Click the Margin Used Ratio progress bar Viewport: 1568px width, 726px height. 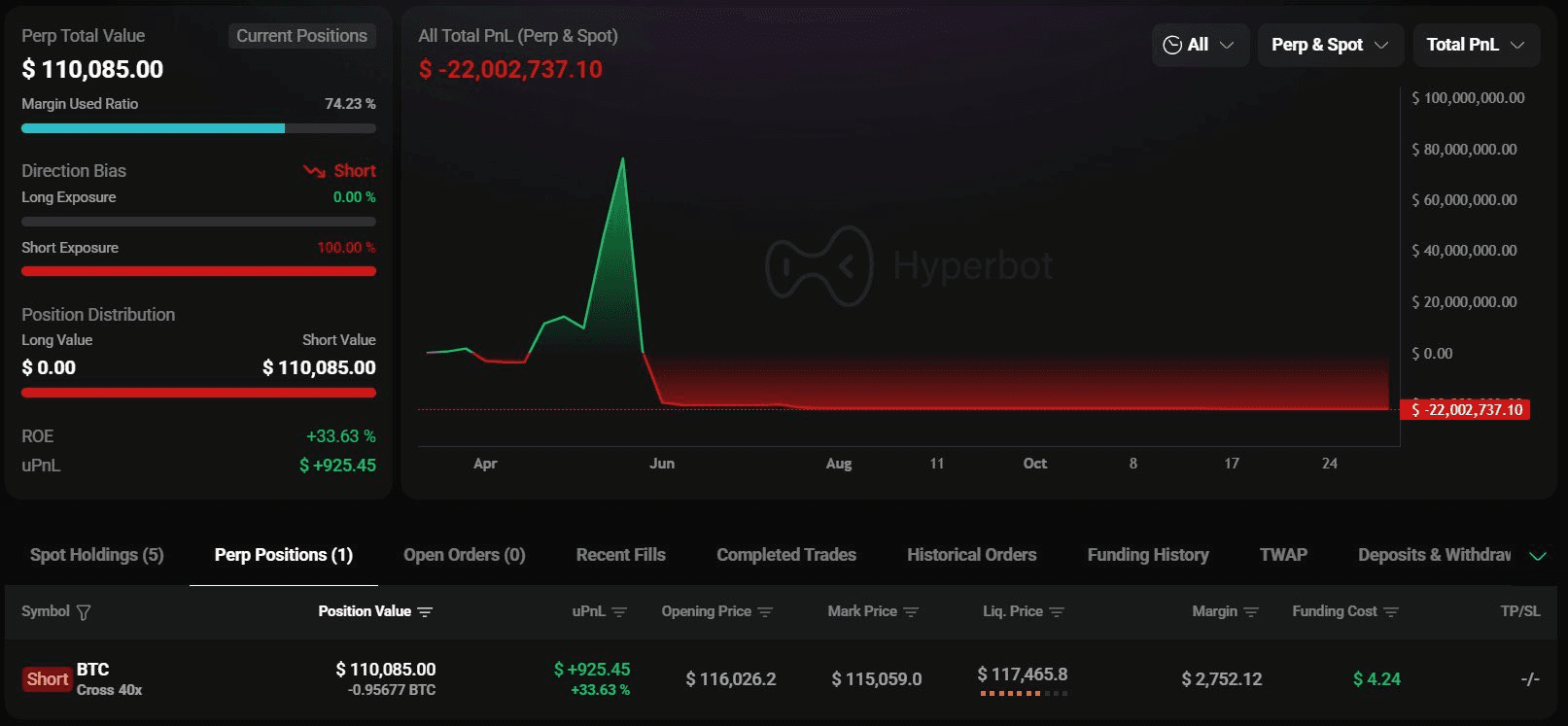(198, 128)
